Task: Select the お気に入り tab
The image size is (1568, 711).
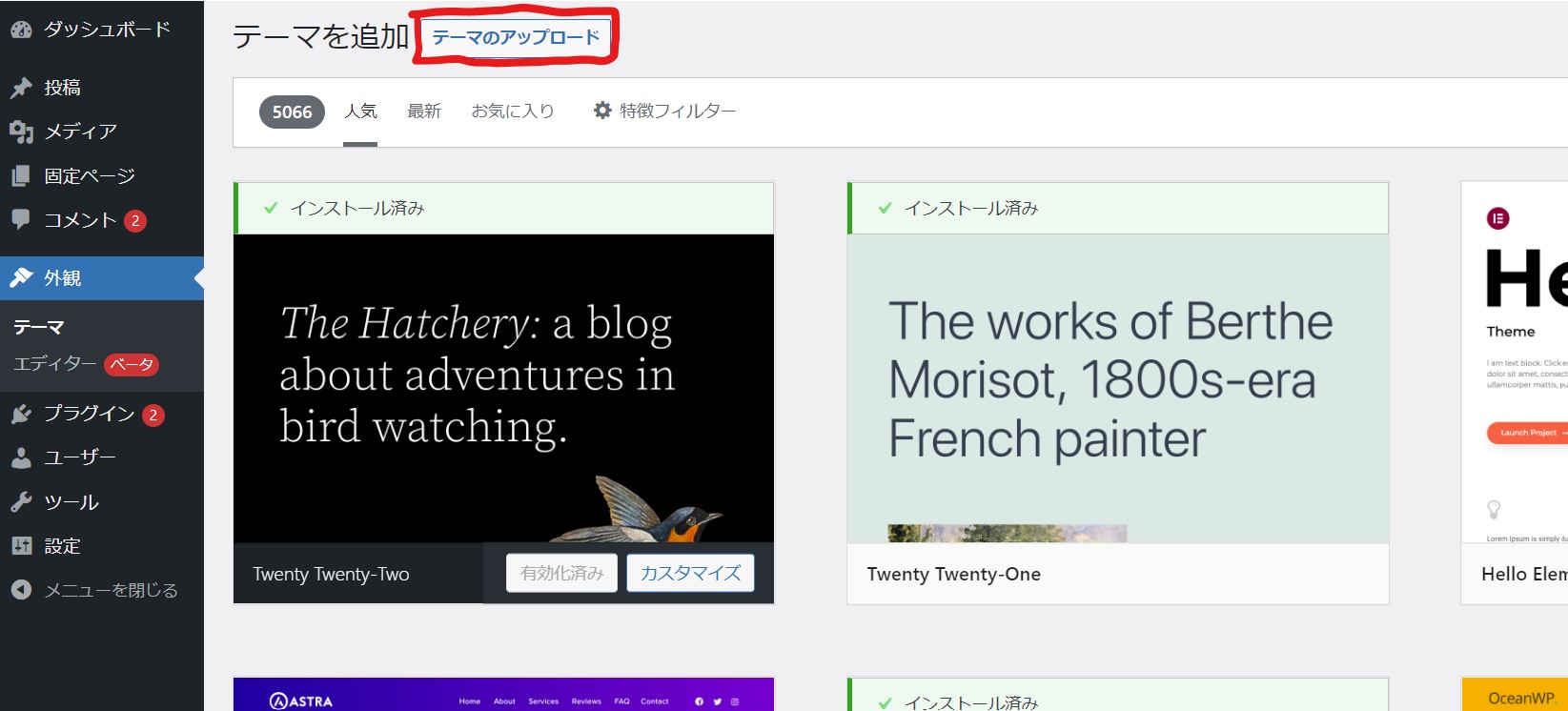Action: [513, 112]
